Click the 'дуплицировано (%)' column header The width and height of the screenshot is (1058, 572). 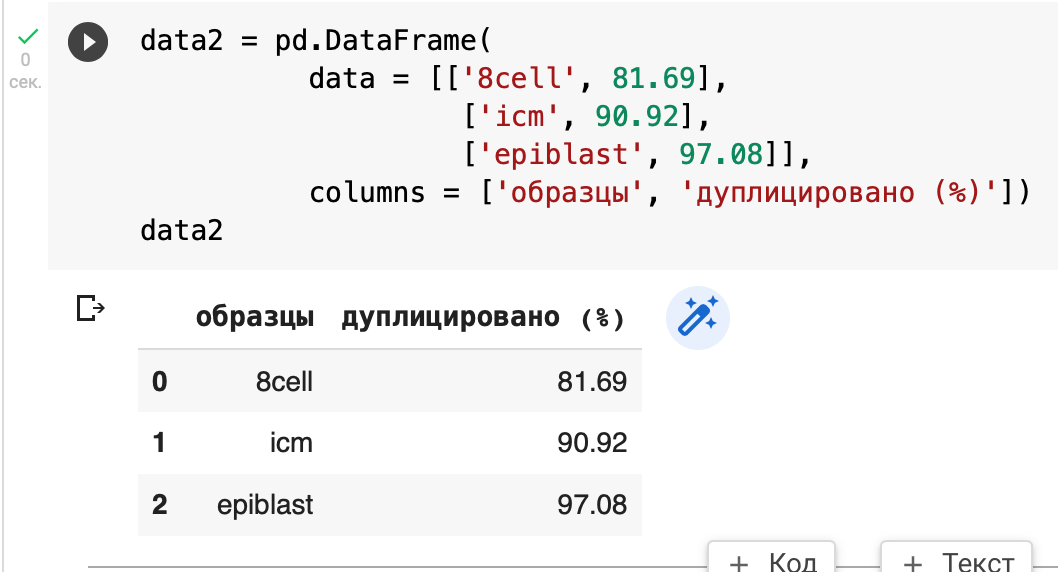pos(483,317)
